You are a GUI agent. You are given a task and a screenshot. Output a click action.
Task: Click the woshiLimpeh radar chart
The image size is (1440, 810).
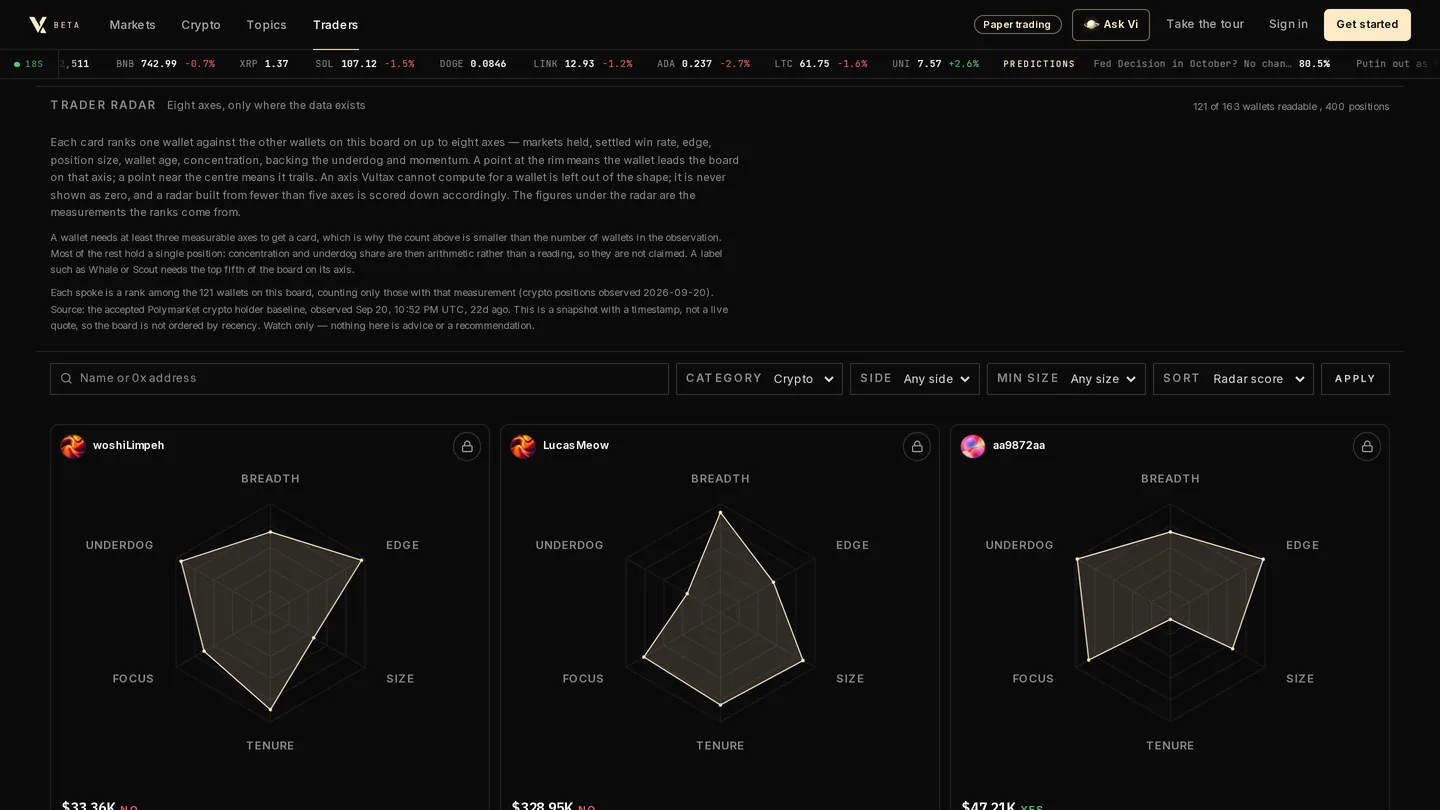[x=270, y=612]
